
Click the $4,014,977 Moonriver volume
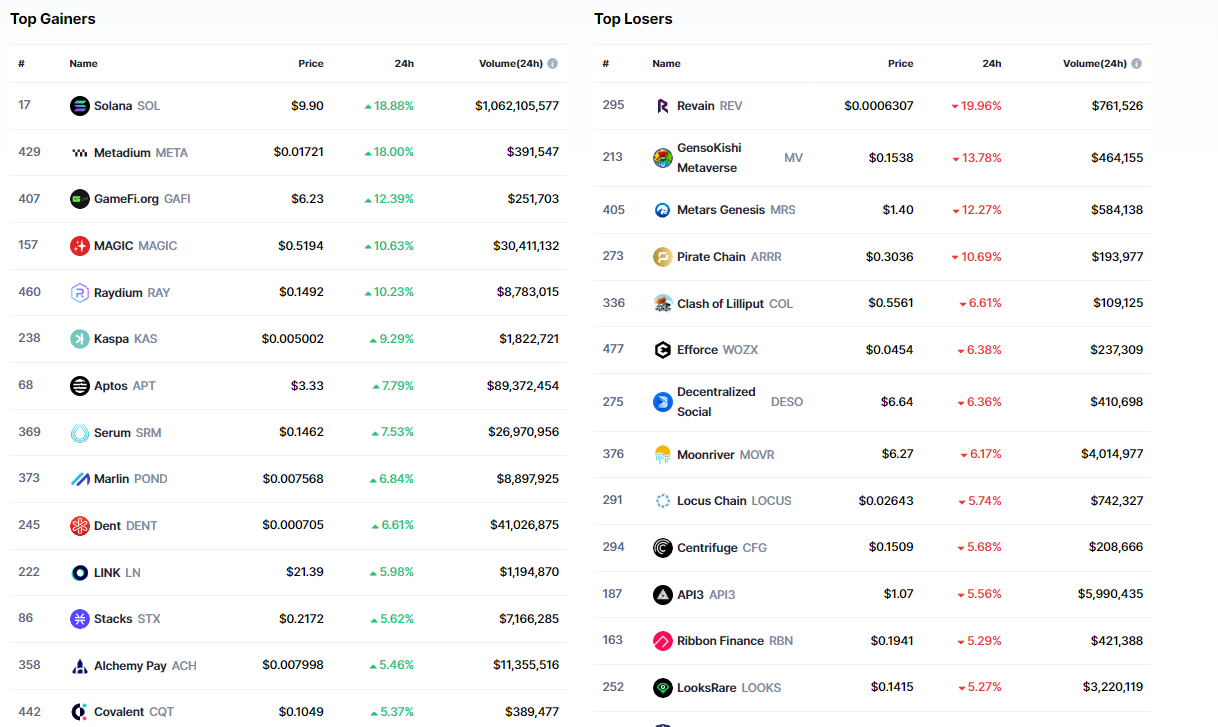1112,454
